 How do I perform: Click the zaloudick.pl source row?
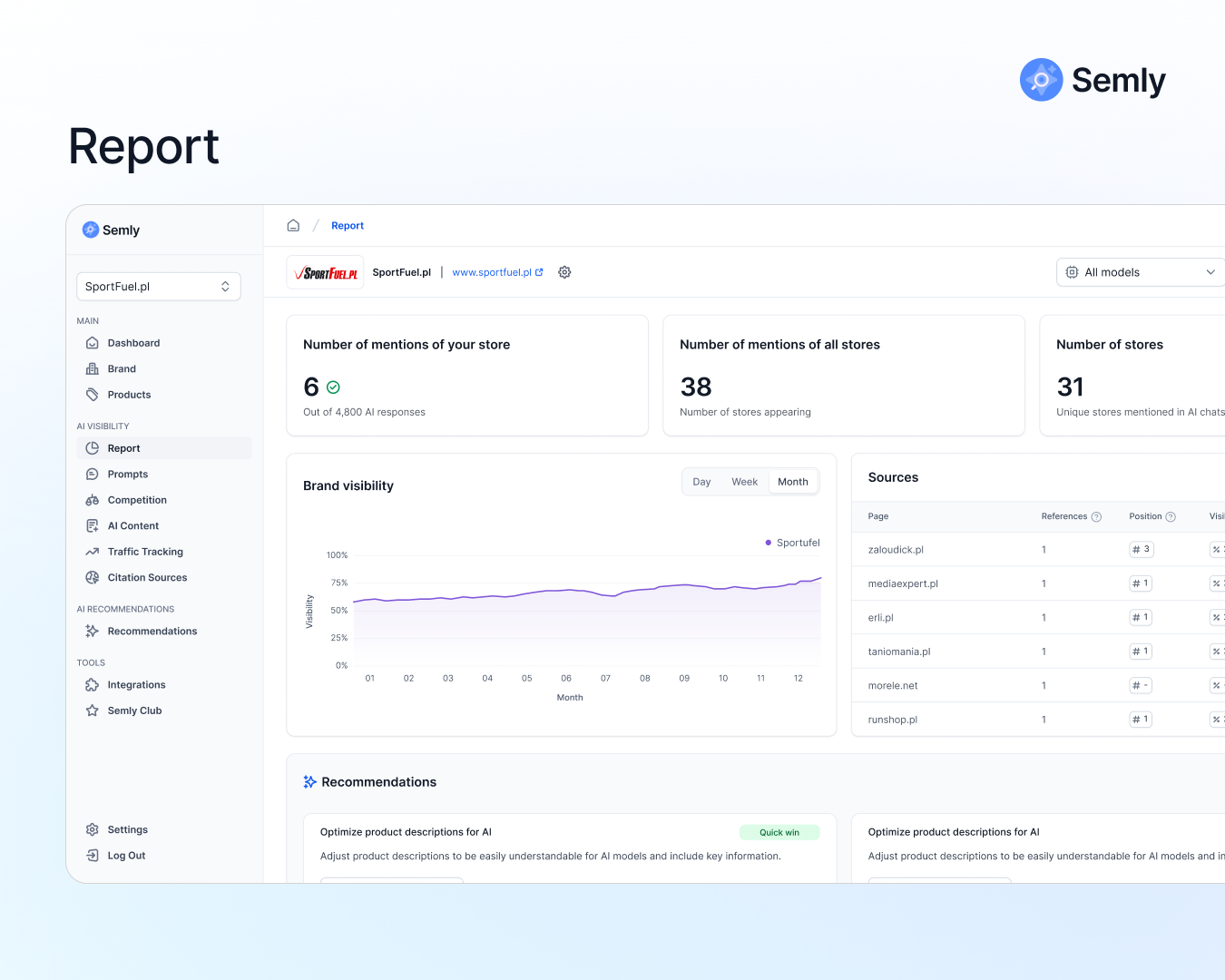(x=896, y=550)
